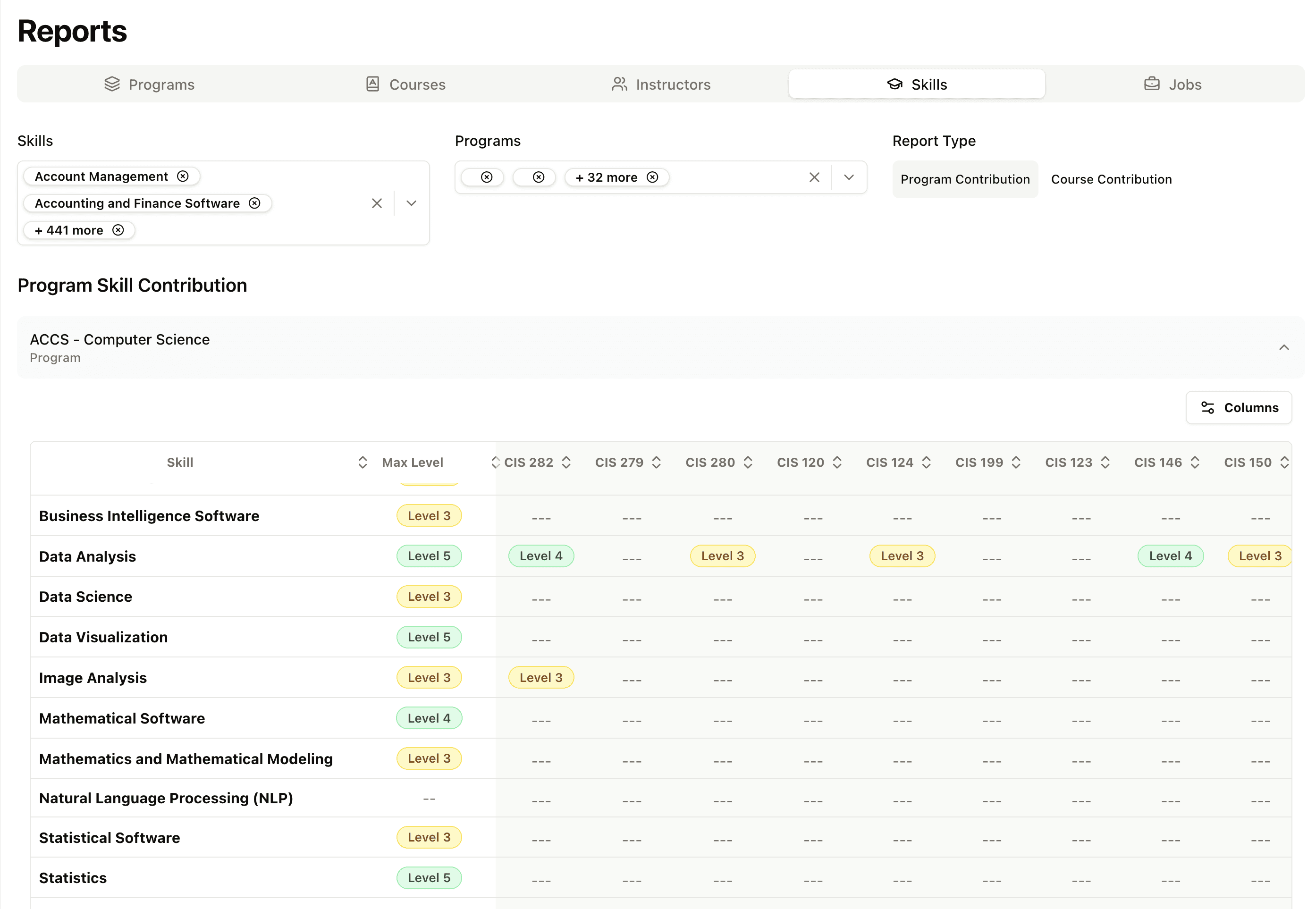Click Statistics Max Level 5 badge
This screenshot has width=1316, height=909.
(429, 878)
